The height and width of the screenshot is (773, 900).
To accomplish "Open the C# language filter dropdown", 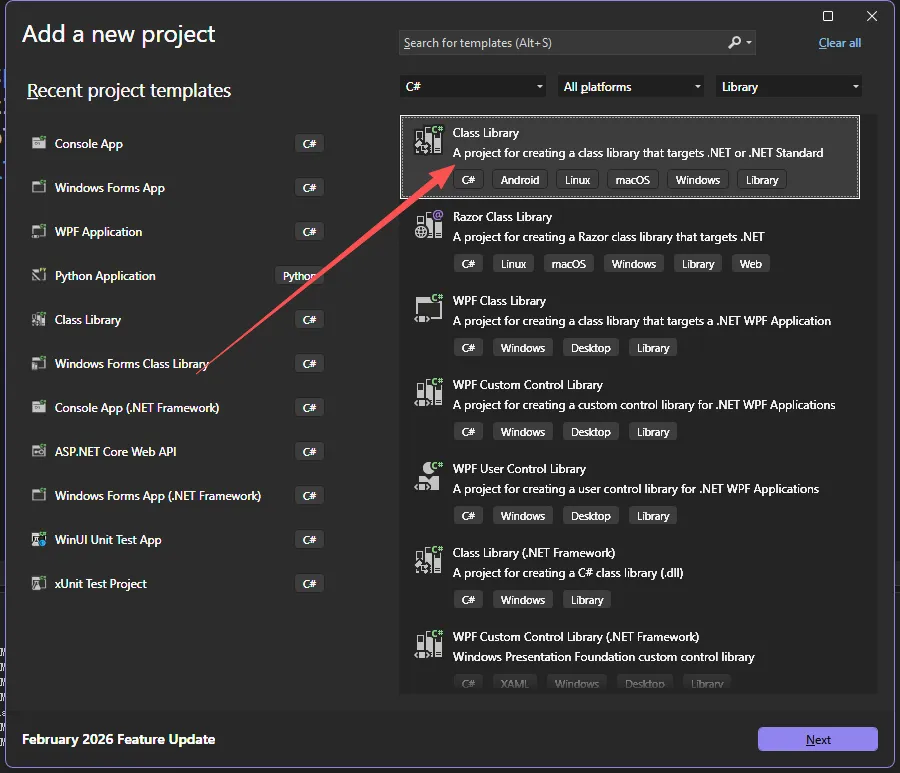I will [x=473, y=87].
